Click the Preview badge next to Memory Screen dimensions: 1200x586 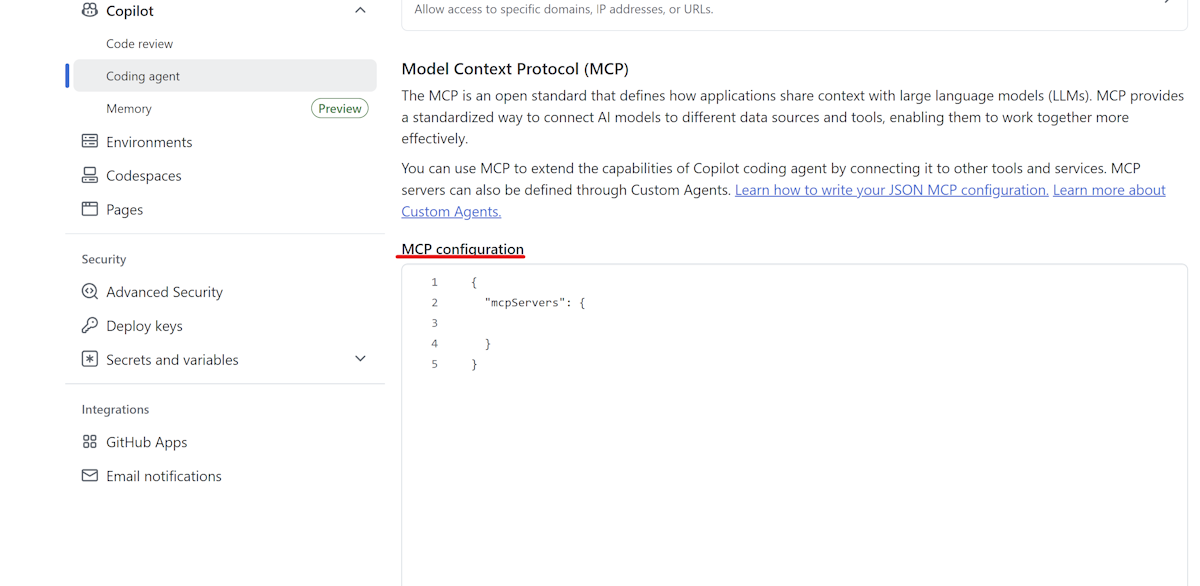tap(340, 109)
